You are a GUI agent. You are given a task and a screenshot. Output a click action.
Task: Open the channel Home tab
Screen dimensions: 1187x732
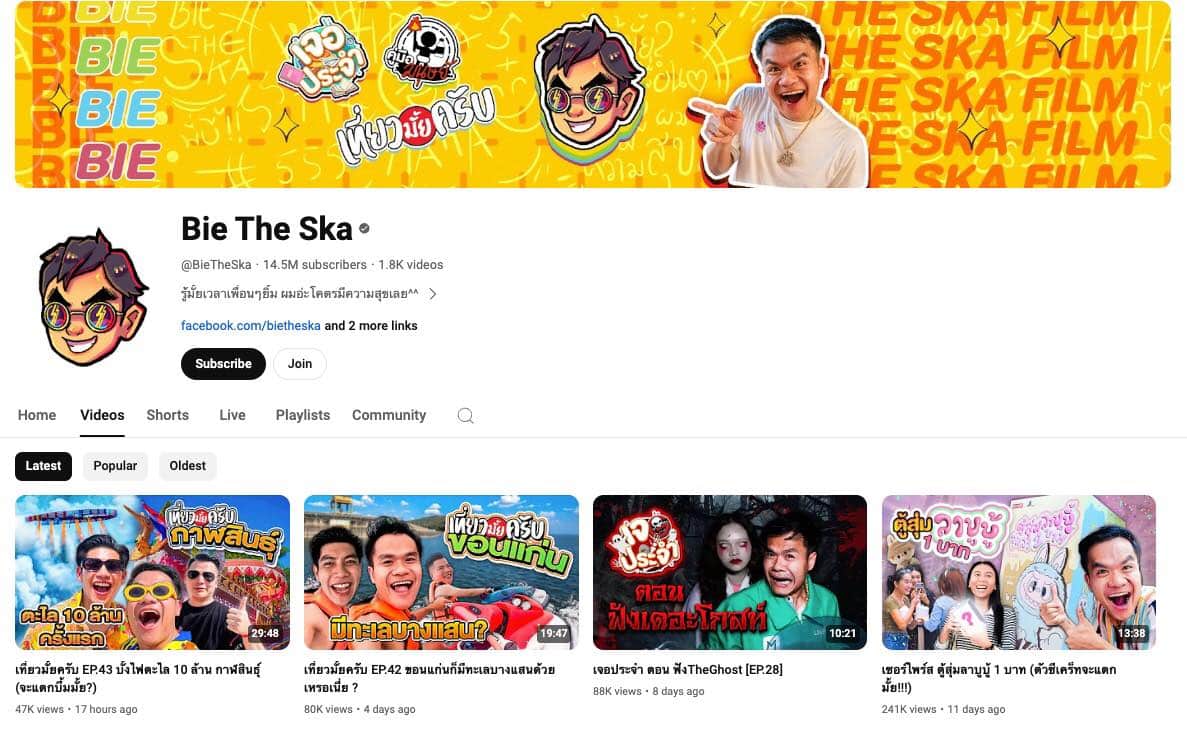tap(37, 415)
